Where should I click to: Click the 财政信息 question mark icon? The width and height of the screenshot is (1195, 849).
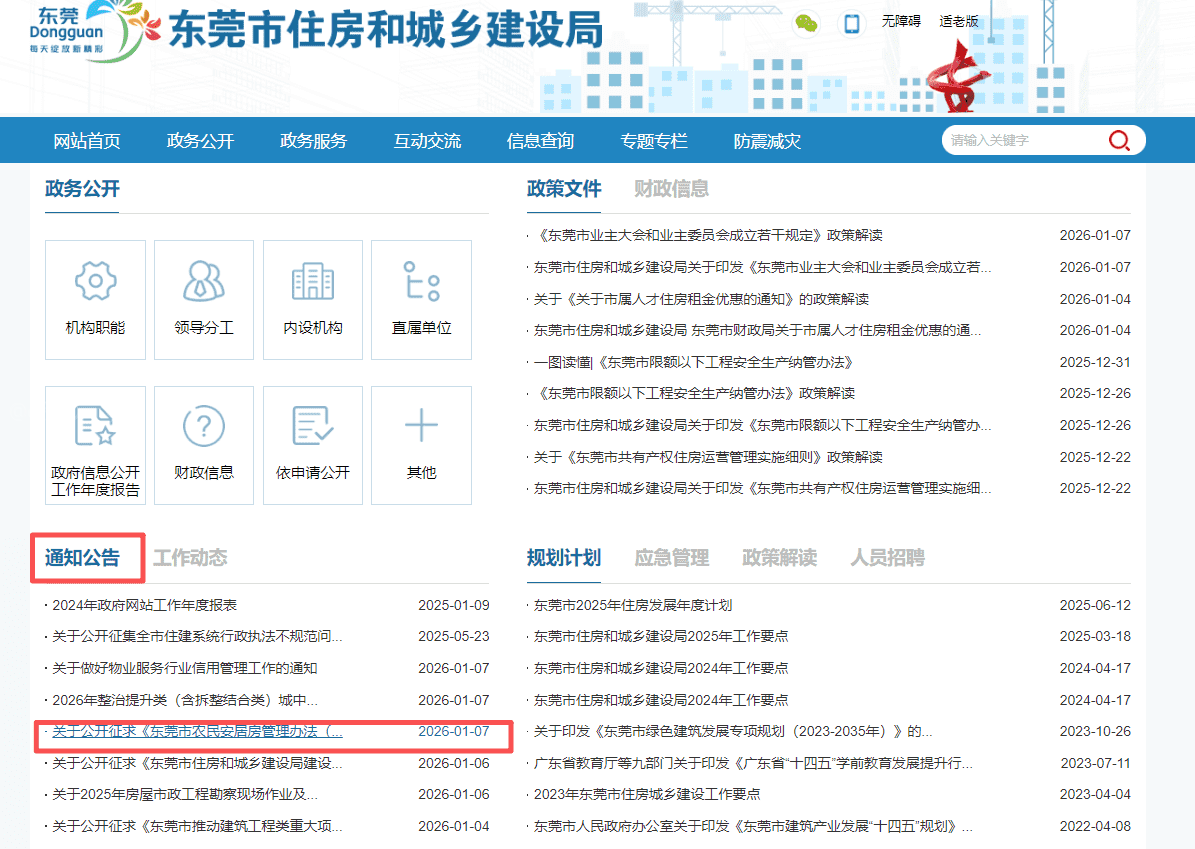[x=203, y=427]
